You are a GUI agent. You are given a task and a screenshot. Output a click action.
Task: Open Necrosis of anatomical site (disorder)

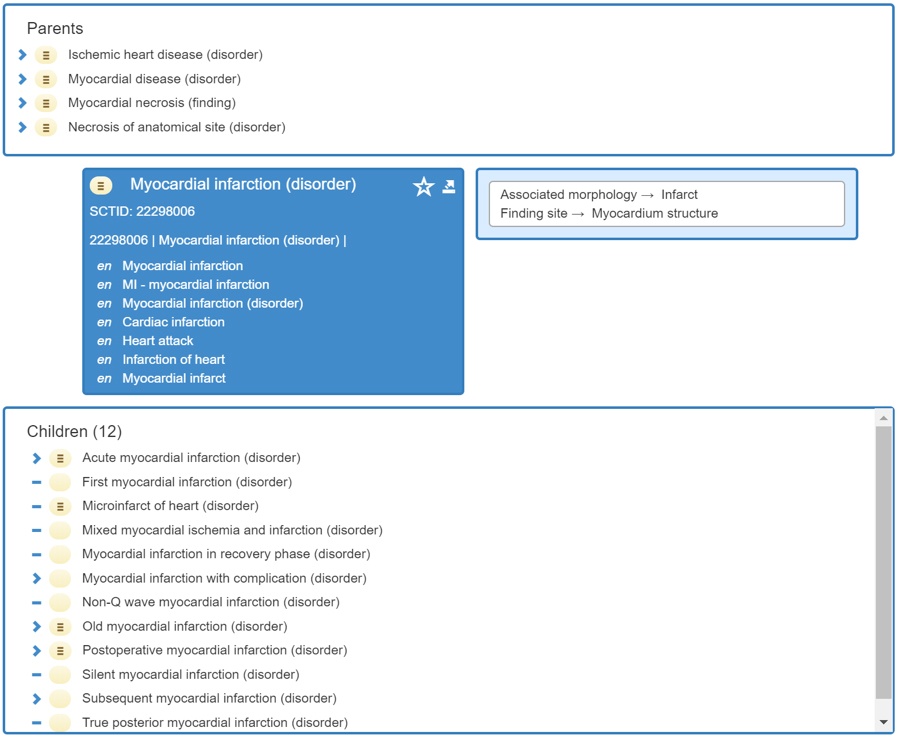(x=176, y=127)
